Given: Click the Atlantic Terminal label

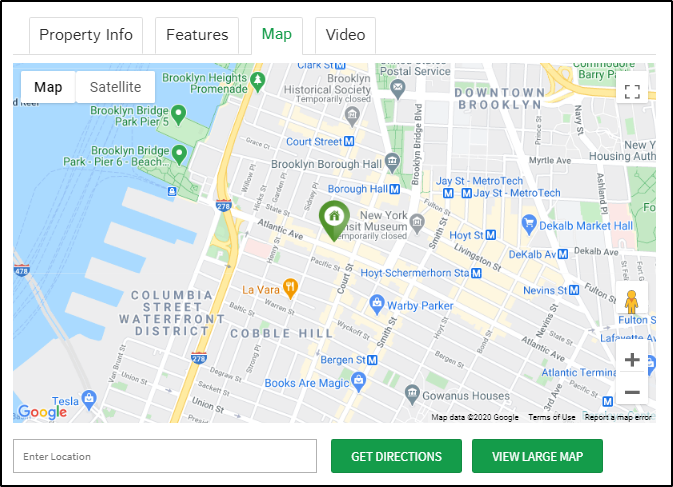Looking at the screenshot, I should coord(579,372).
